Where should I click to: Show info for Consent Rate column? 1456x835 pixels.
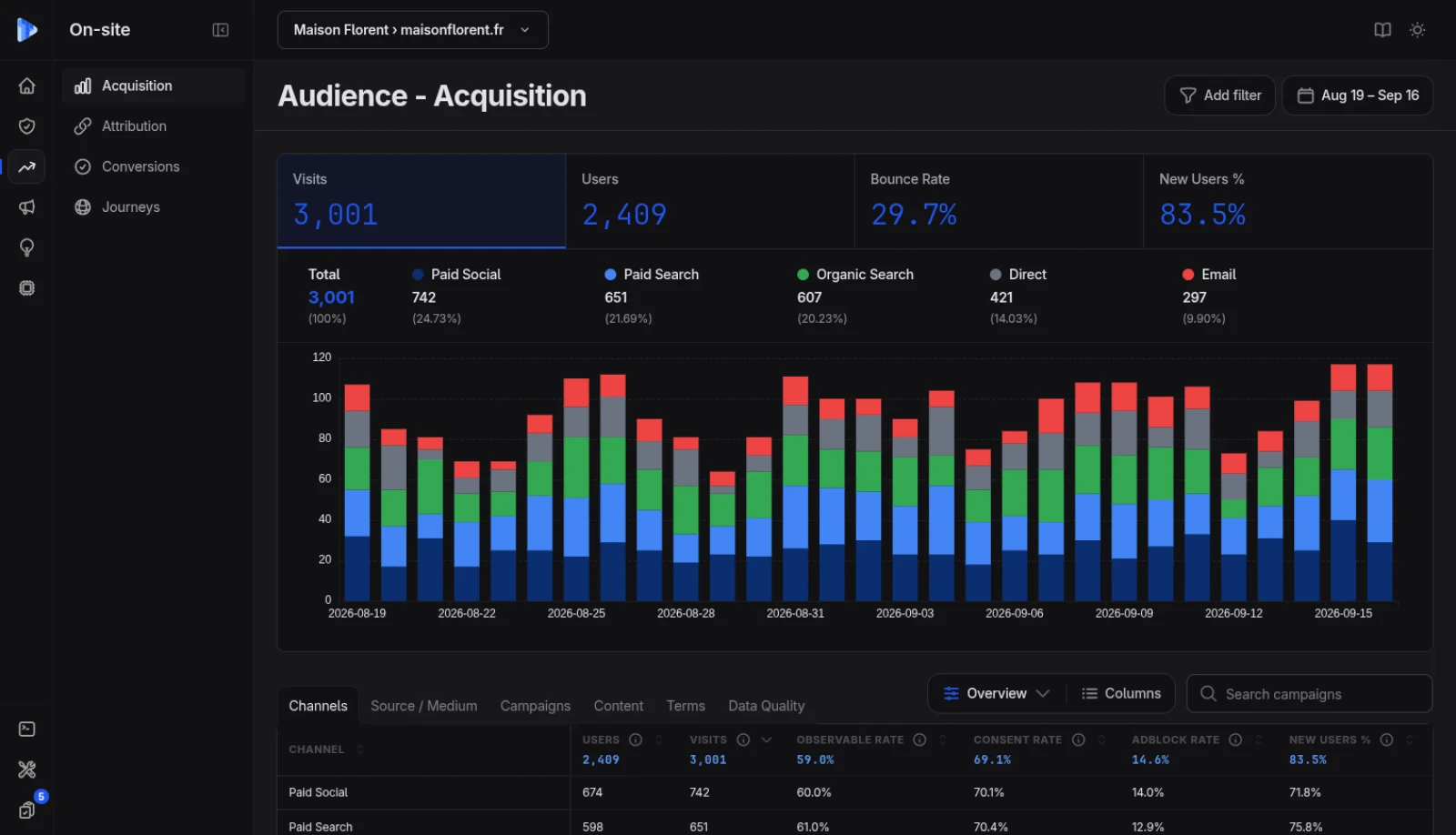(1078, 739)
